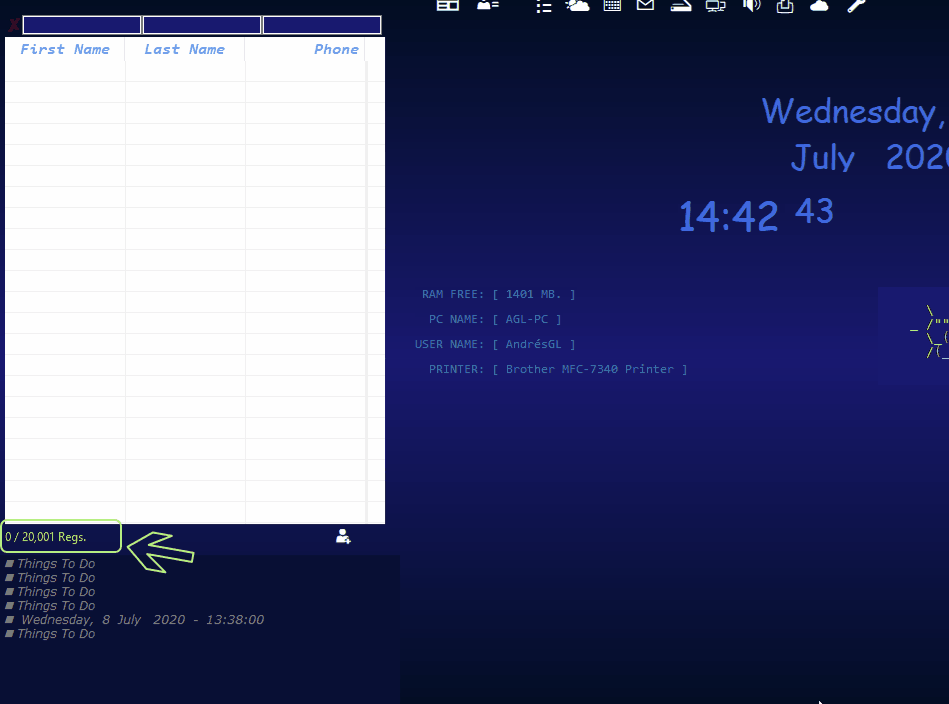Open settings with the wrench icon
Screen dimensions: 949x704
click(856, 5)
